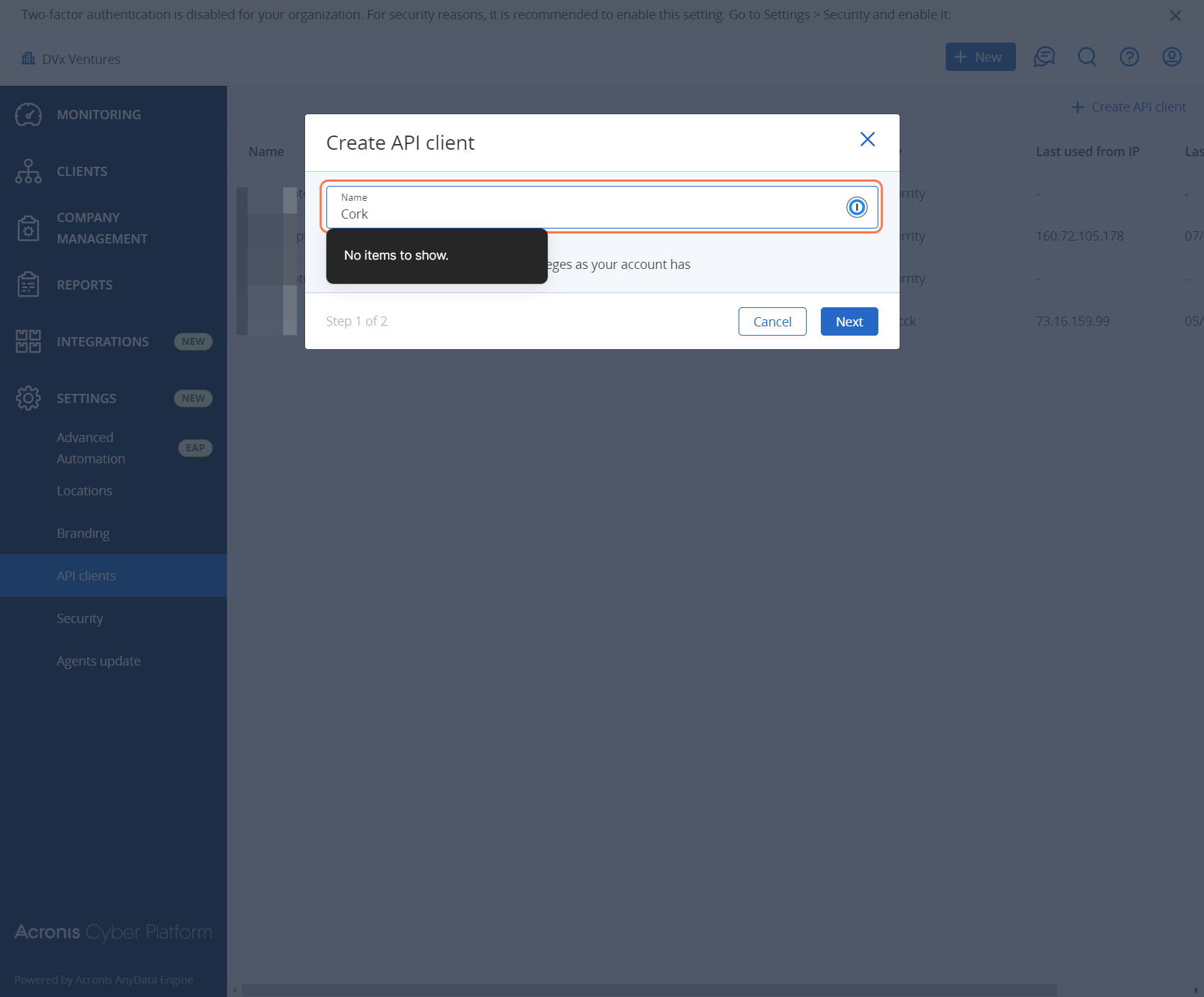This screenshot has height=997, width=1204.
Task: Click the NEW badge beside Settings
Action: (193, 398)
